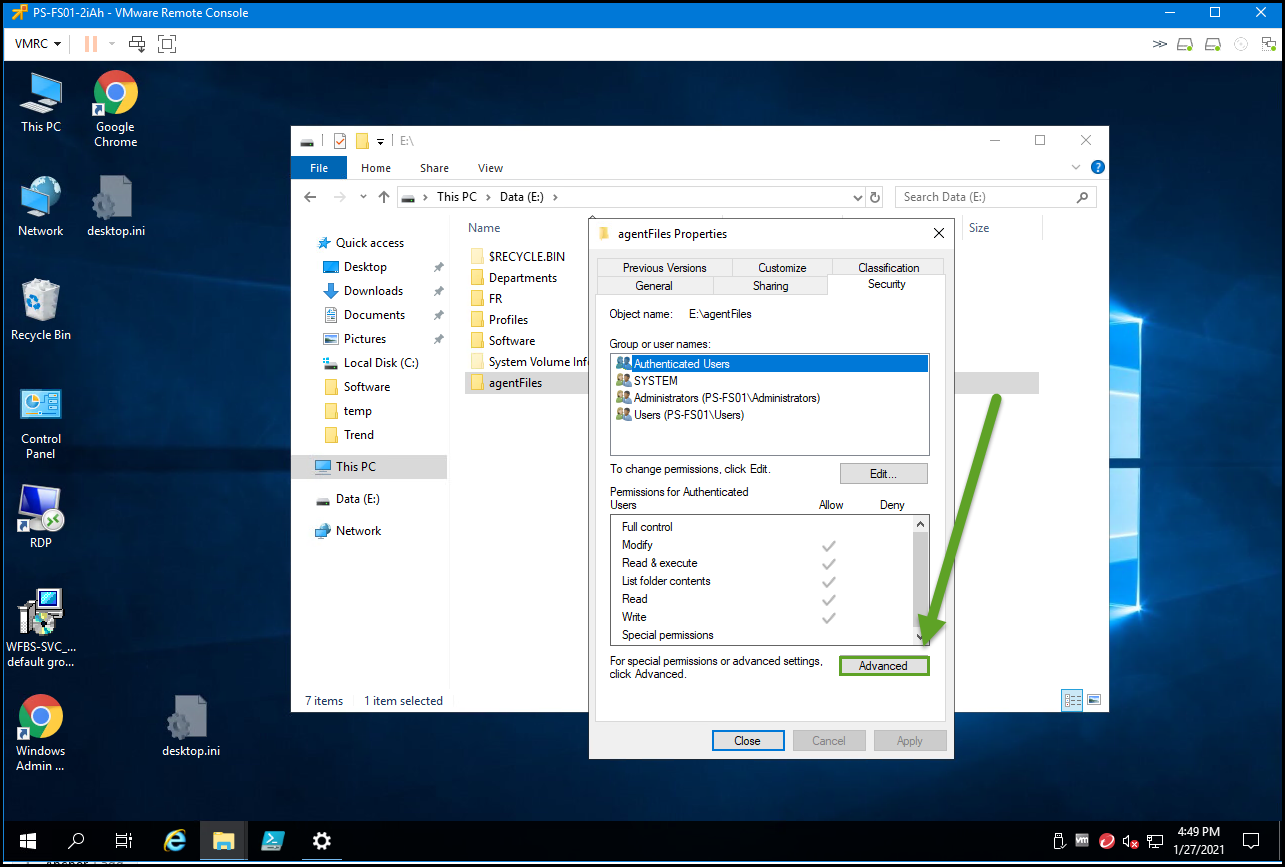This screenshot has height=867, width=1285.
Task: Click Edit to change permissions
Action: [x=883, y=474]
